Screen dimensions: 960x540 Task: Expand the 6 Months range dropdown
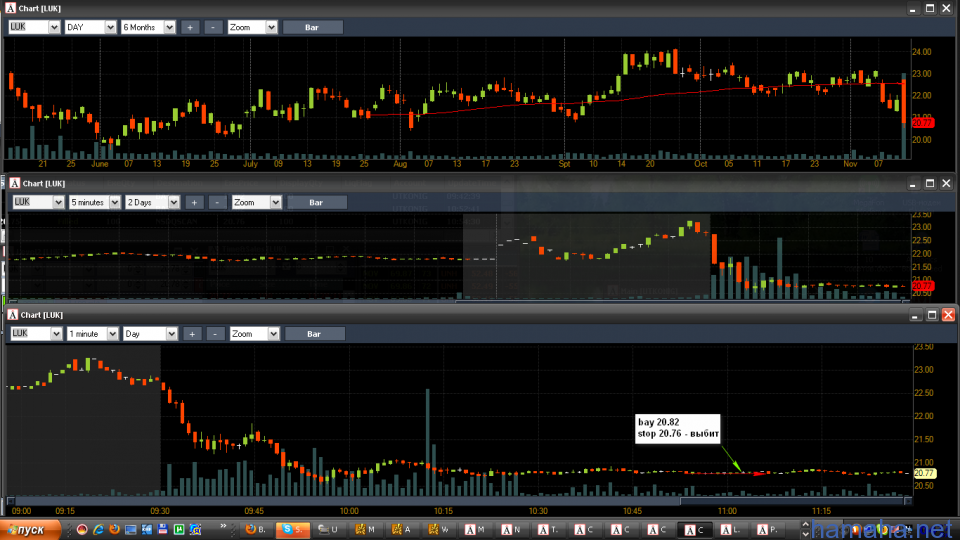point(148,27)
